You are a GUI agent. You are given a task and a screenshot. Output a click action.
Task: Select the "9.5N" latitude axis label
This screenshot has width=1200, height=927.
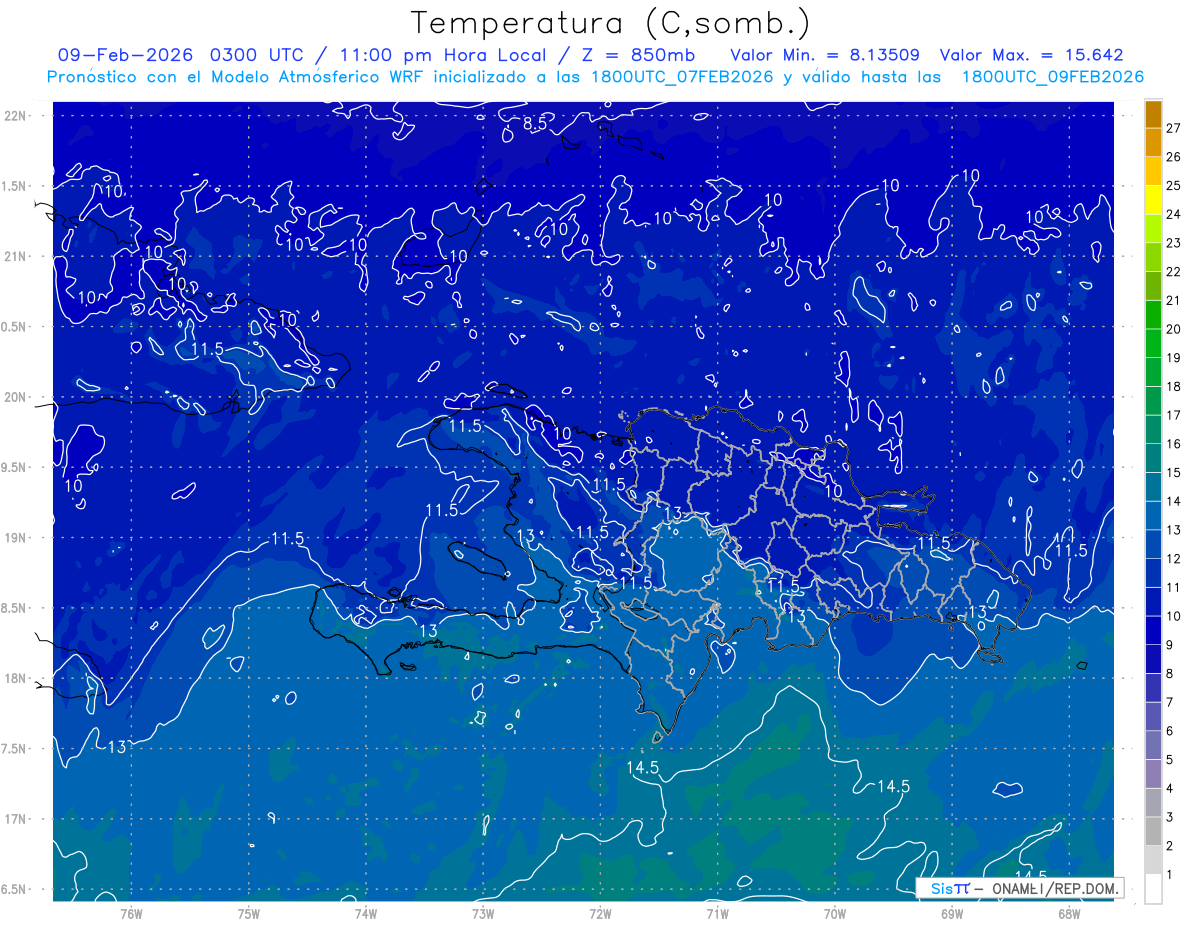(15, 467)
